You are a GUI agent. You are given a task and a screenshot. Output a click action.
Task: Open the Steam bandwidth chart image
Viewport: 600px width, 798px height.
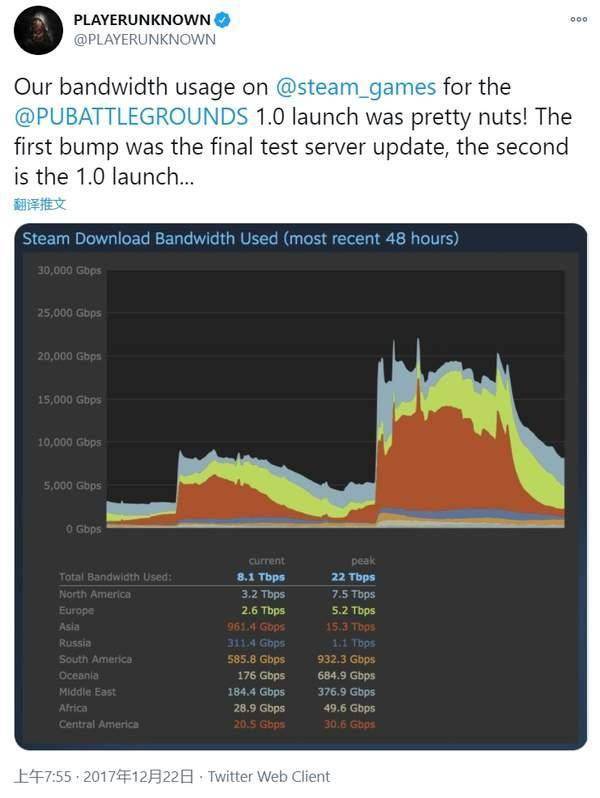click(x=300, y=400)
